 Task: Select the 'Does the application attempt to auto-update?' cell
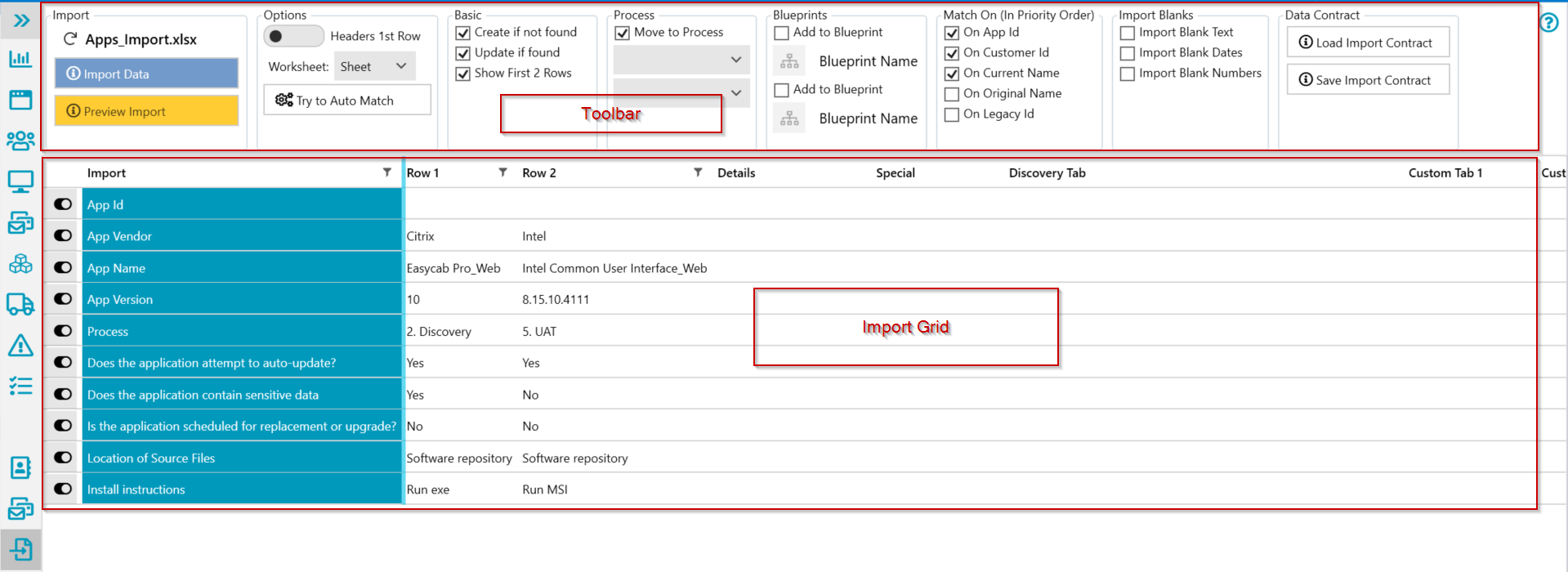[242, 363]
